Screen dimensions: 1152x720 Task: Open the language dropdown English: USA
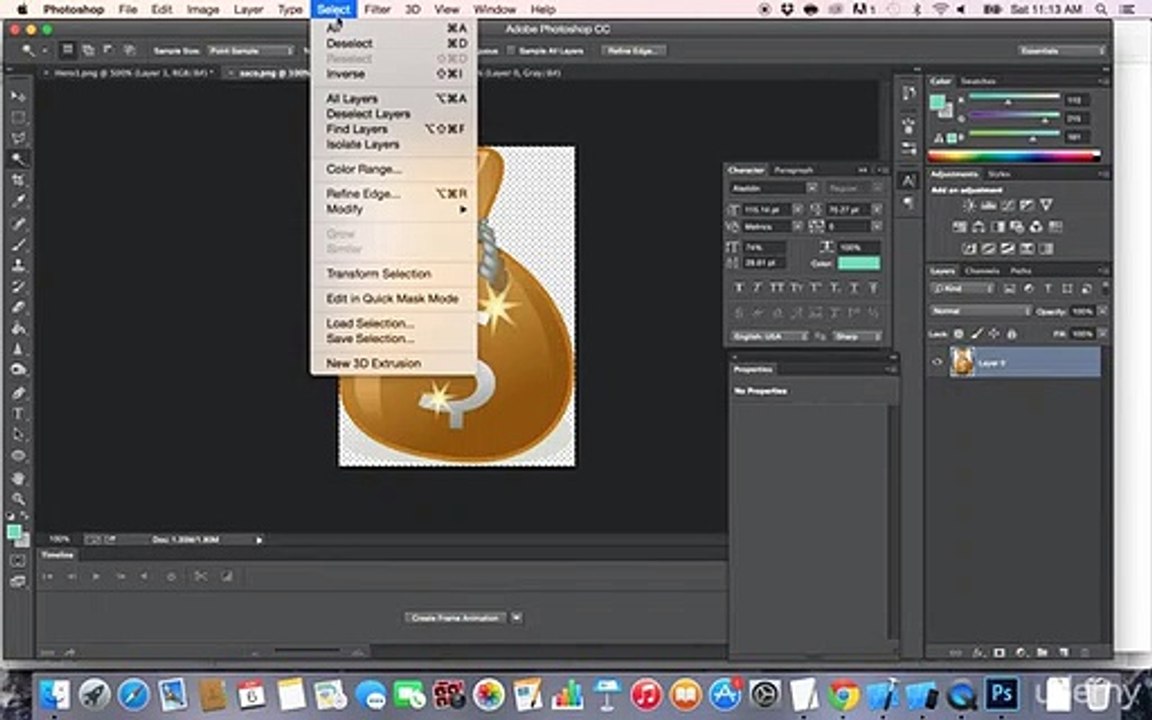coord(769,336)
